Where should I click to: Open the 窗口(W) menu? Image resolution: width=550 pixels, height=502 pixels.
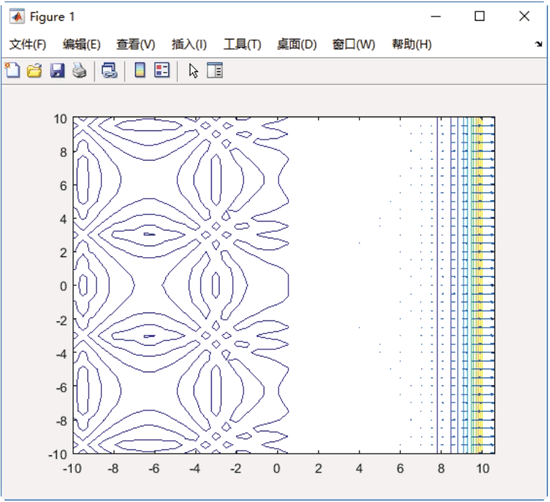[x=354, y=45]
